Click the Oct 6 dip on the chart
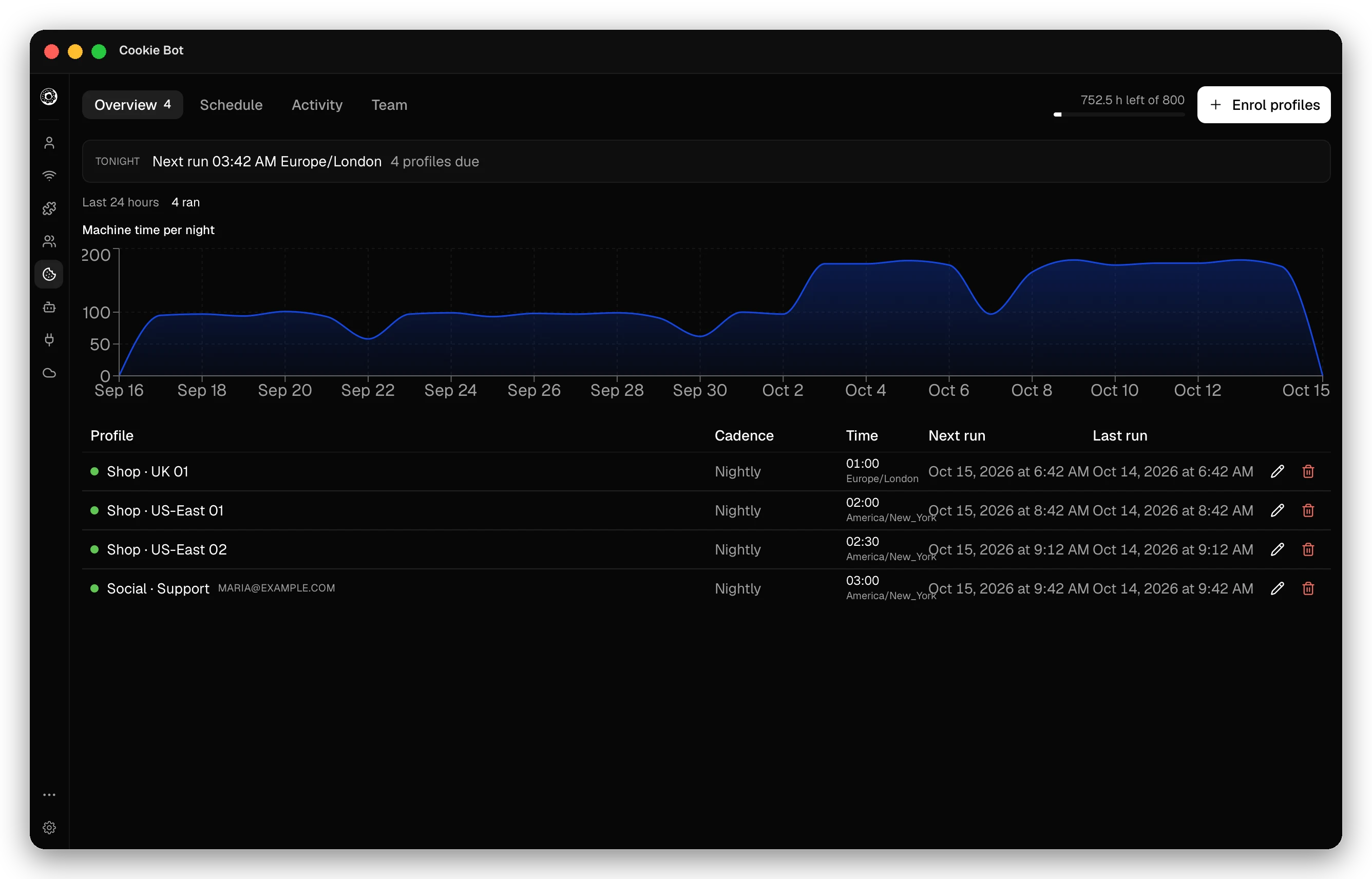This screenshot has height=879, width=1372. point(990,313)
